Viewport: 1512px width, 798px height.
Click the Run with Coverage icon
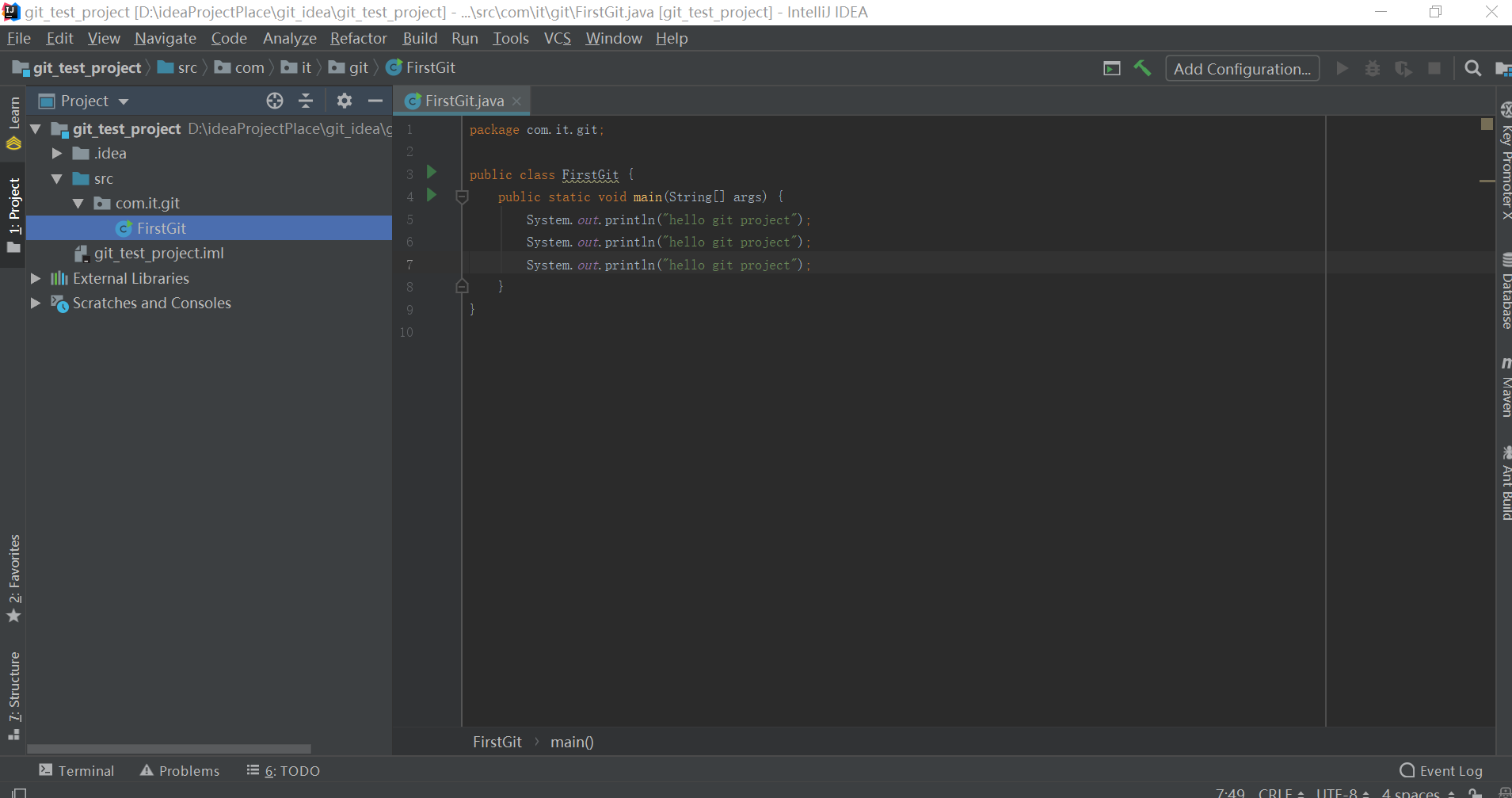pyautogui.click(x=1403, y=68)
